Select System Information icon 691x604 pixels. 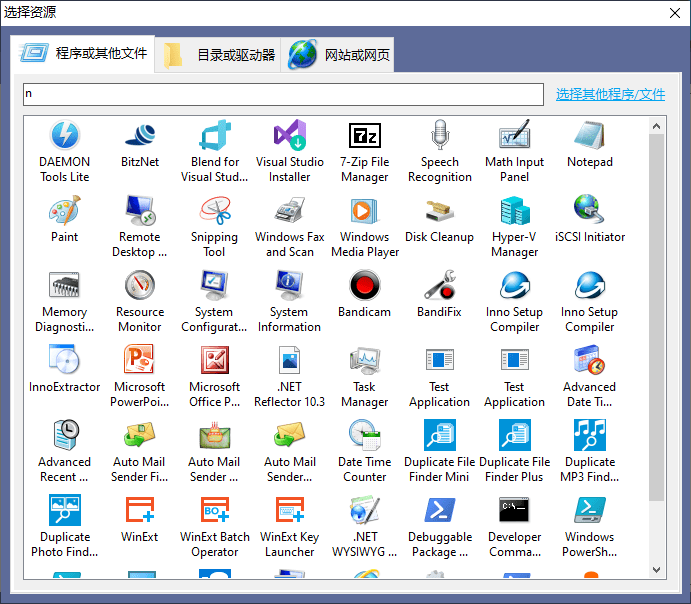tap(290, 285)
